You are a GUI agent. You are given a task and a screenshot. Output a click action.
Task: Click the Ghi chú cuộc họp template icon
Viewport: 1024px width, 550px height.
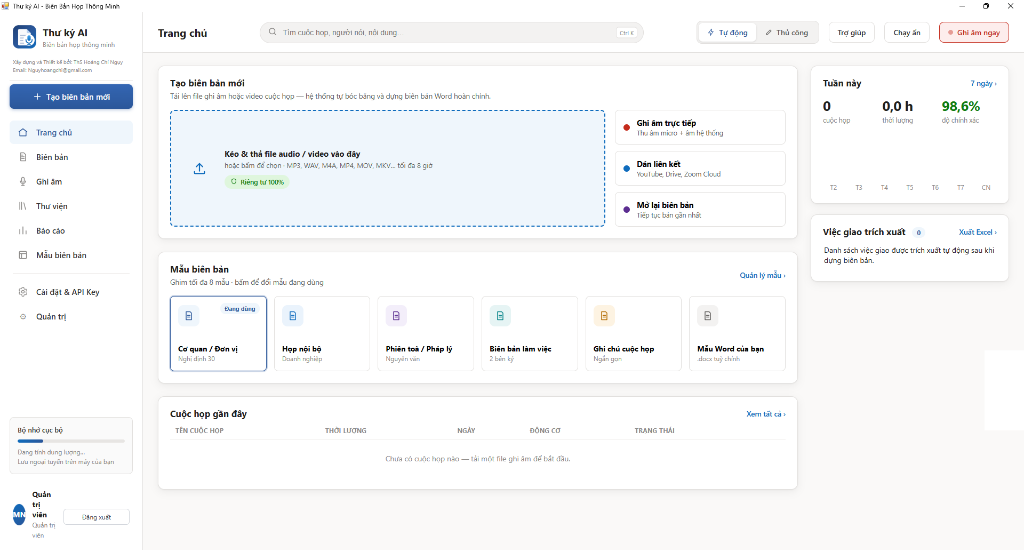point(603,315)
